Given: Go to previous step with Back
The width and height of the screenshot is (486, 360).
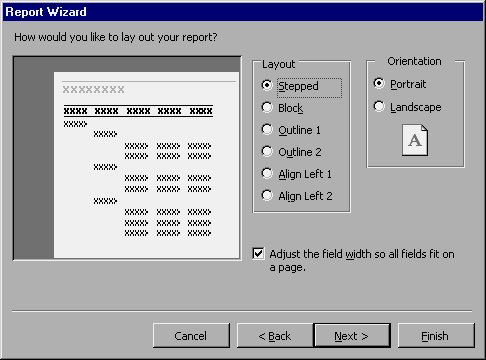Looking at the screenshot, I should click(x=275, y=335).
